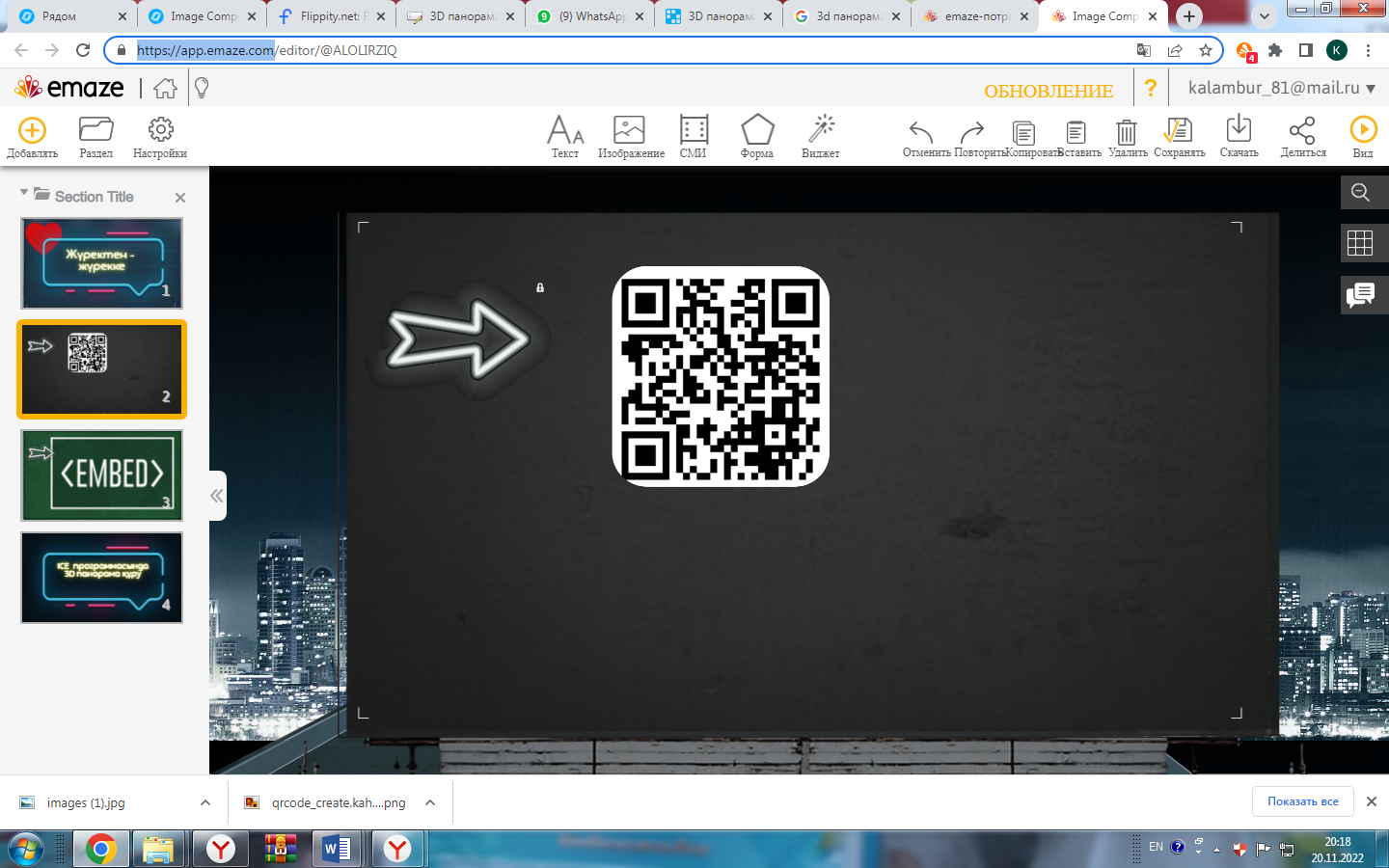1389x868 pixels.
Task: Save presentation with Сохранять icon
Action: tap(1178, 130)
